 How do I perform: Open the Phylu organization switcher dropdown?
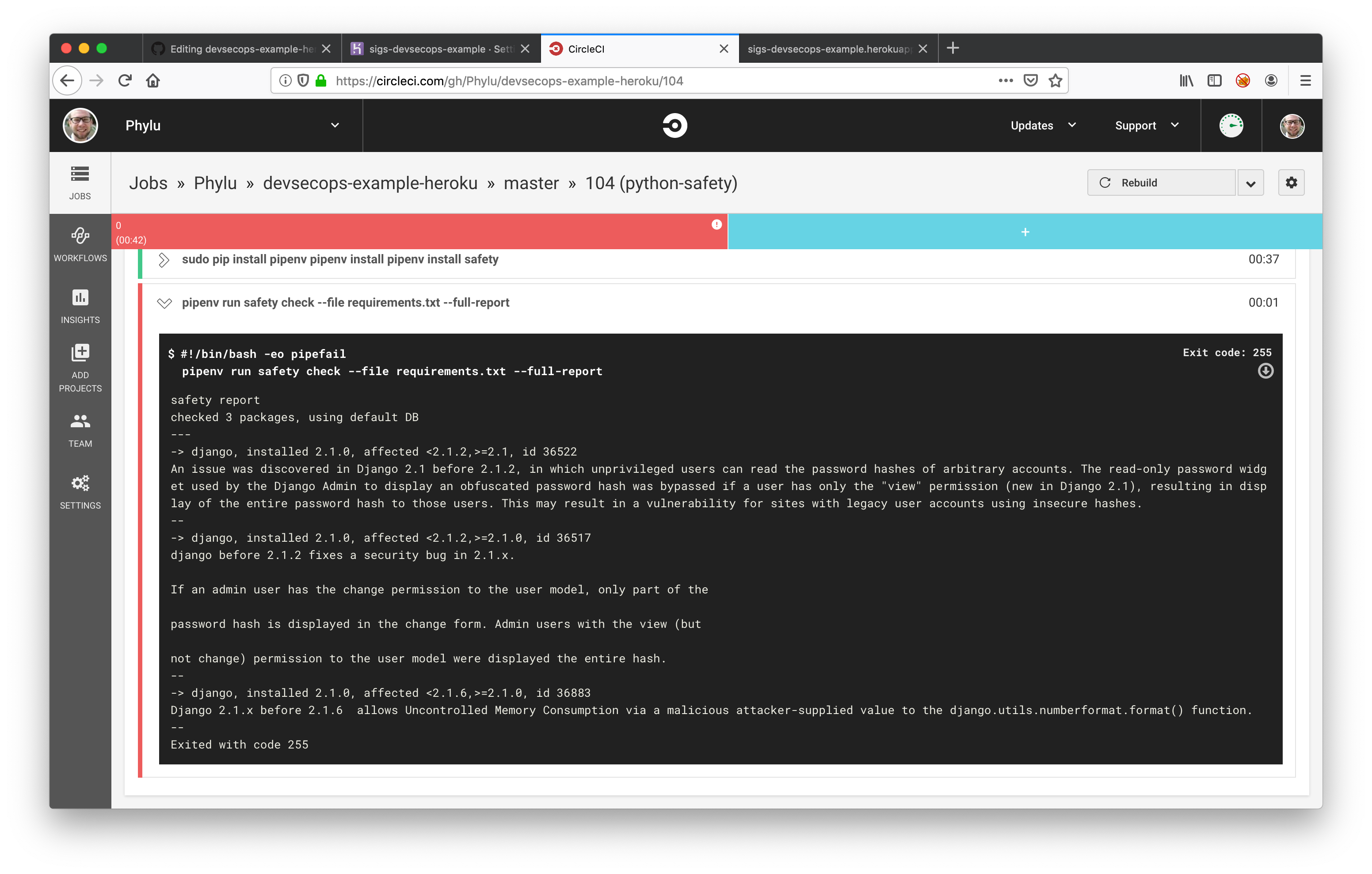tap(335, 125)
